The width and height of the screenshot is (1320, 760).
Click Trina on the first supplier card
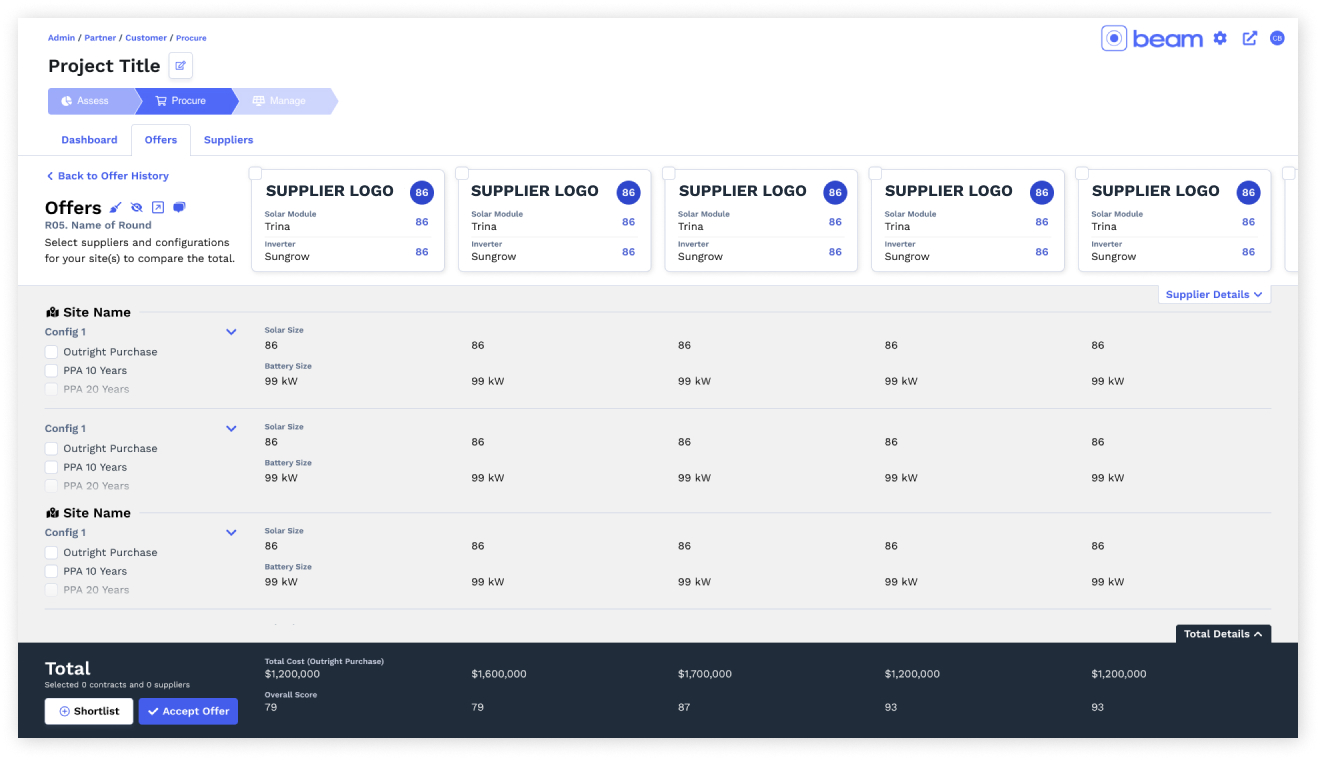(277, 227)
